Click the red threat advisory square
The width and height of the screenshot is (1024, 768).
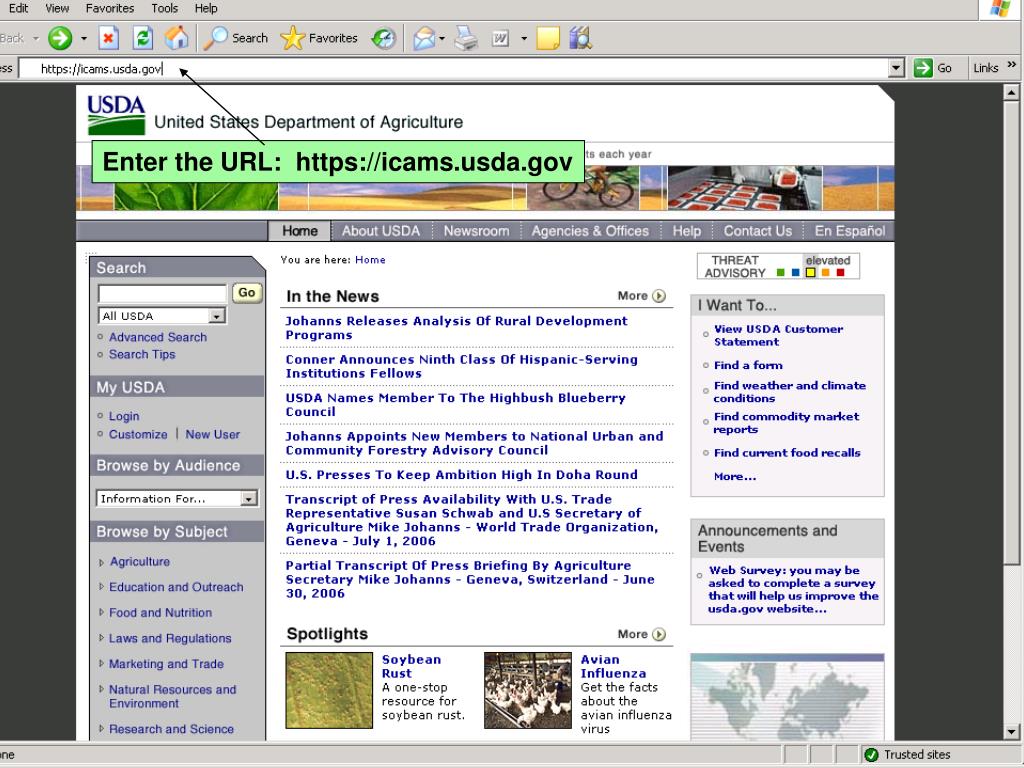pos(840,272)
